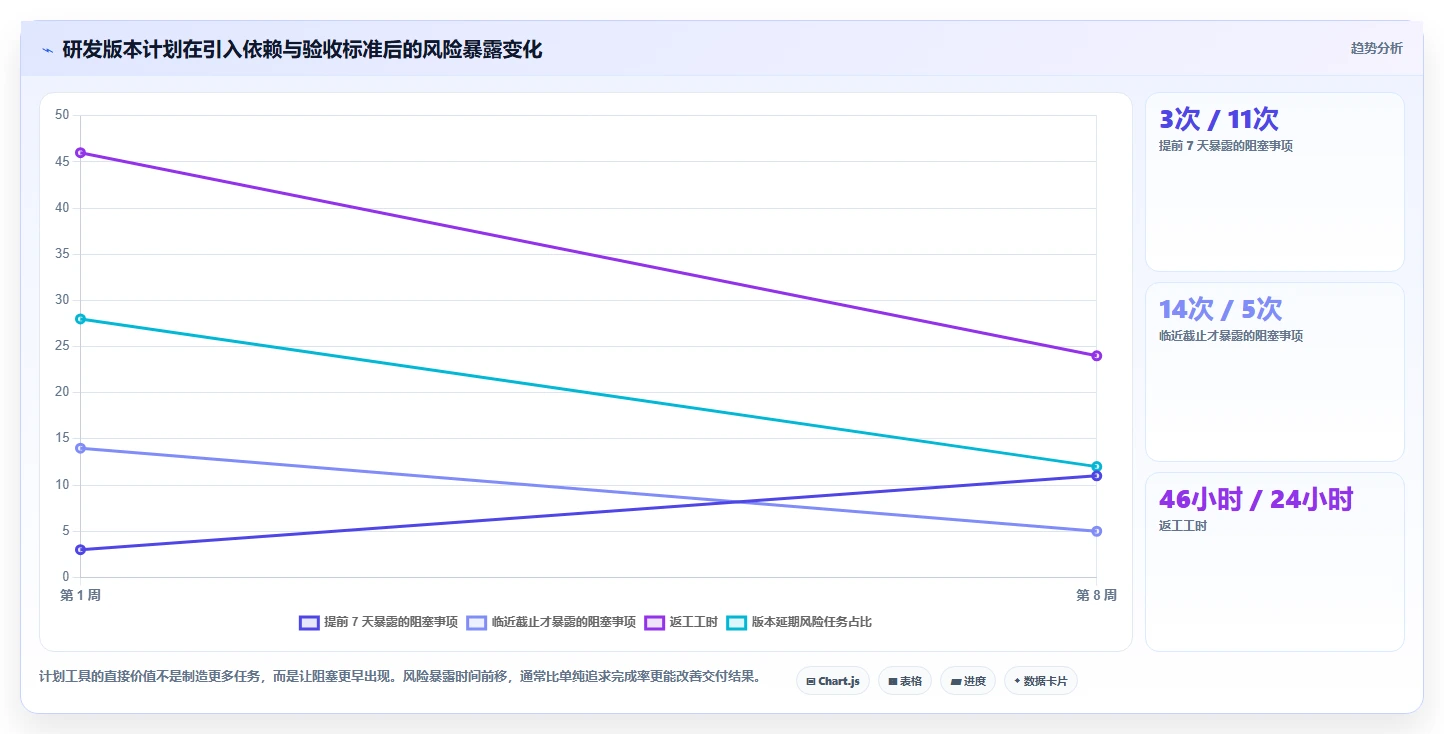
Task: Click the 14次 / 5次 card value
Action: [x=1220, y=309]
